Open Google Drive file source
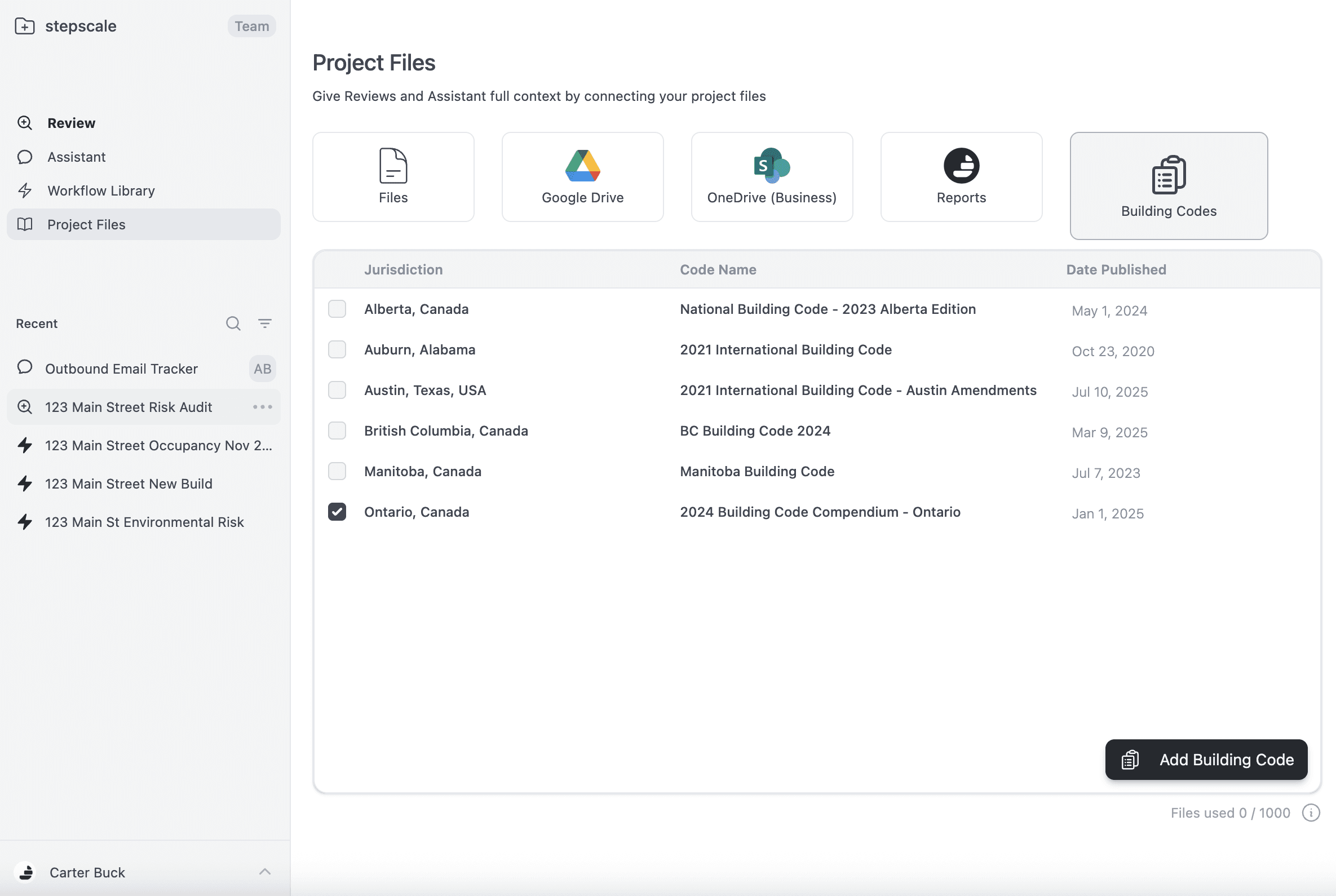Screen dimensions: 1336x896 coord(582,177)
